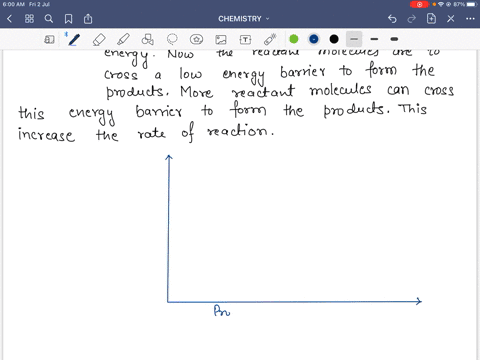Tap the handwritten word "increase"
The width and height of the screenshot is (480, 360).
point(46,135)
